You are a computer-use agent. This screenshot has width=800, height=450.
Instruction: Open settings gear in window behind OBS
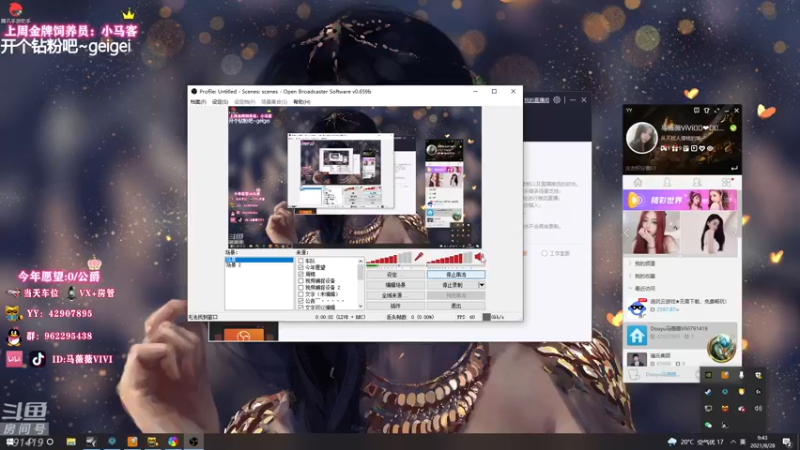(x=557, y=100)
